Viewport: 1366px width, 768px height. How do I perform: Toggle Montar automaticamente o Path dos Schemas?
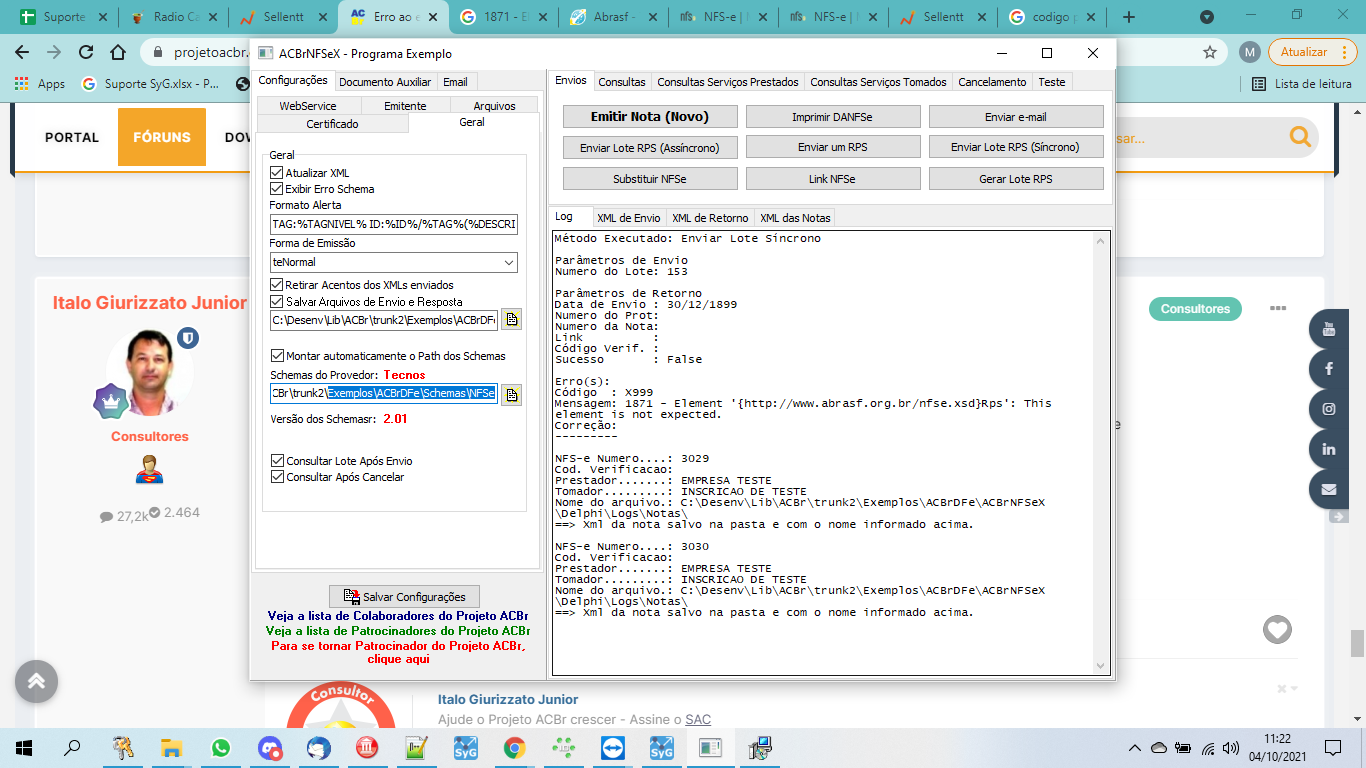tap(277, 355)
